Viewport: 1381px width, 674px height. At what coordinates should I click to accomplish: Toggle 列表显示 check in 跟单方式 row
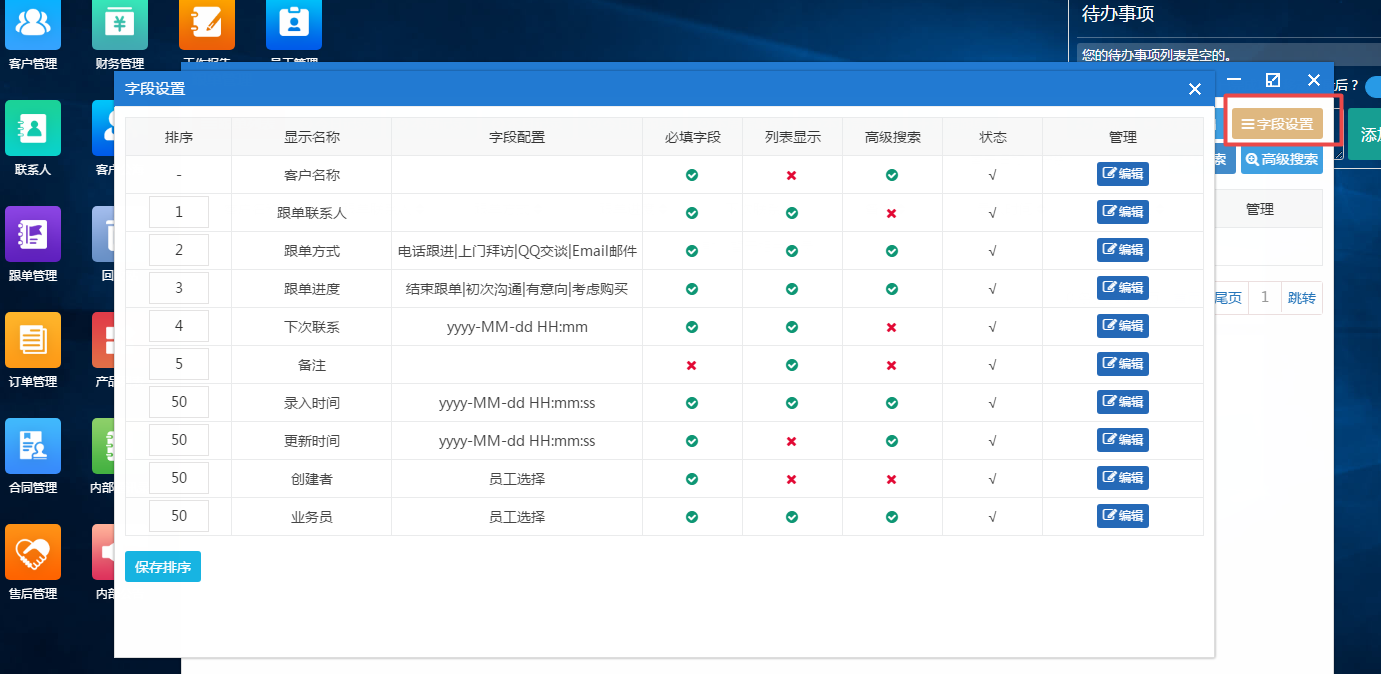click(x=792, y=251)
